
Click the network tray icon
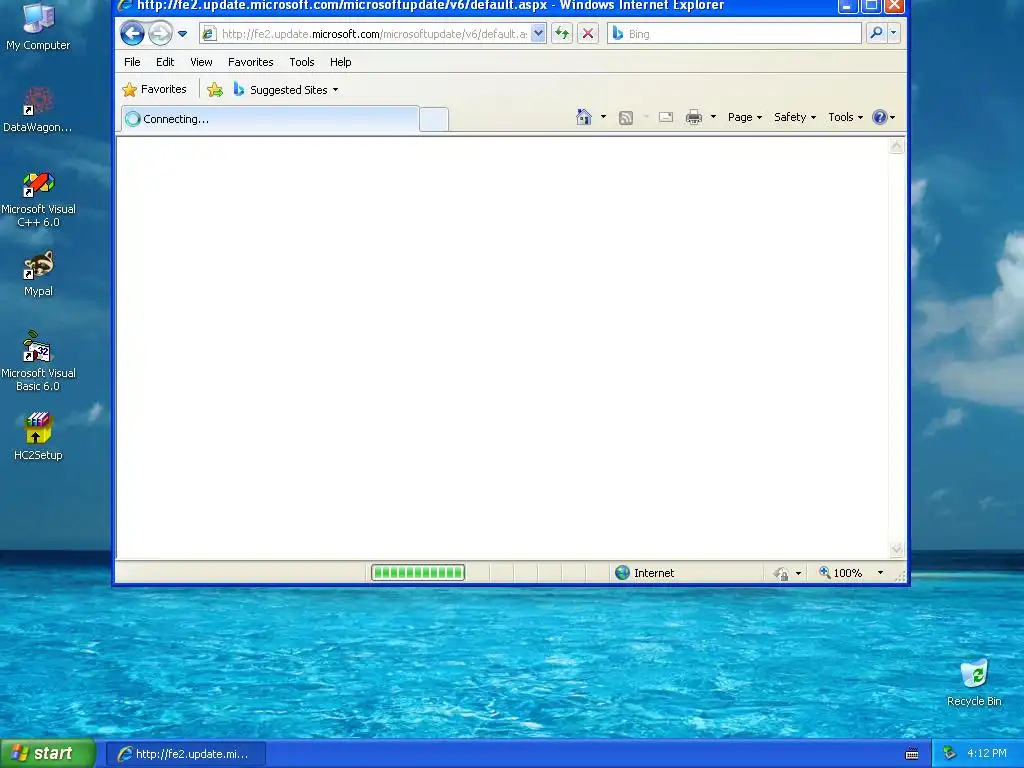pyautogui.click(x=950, y=754)
